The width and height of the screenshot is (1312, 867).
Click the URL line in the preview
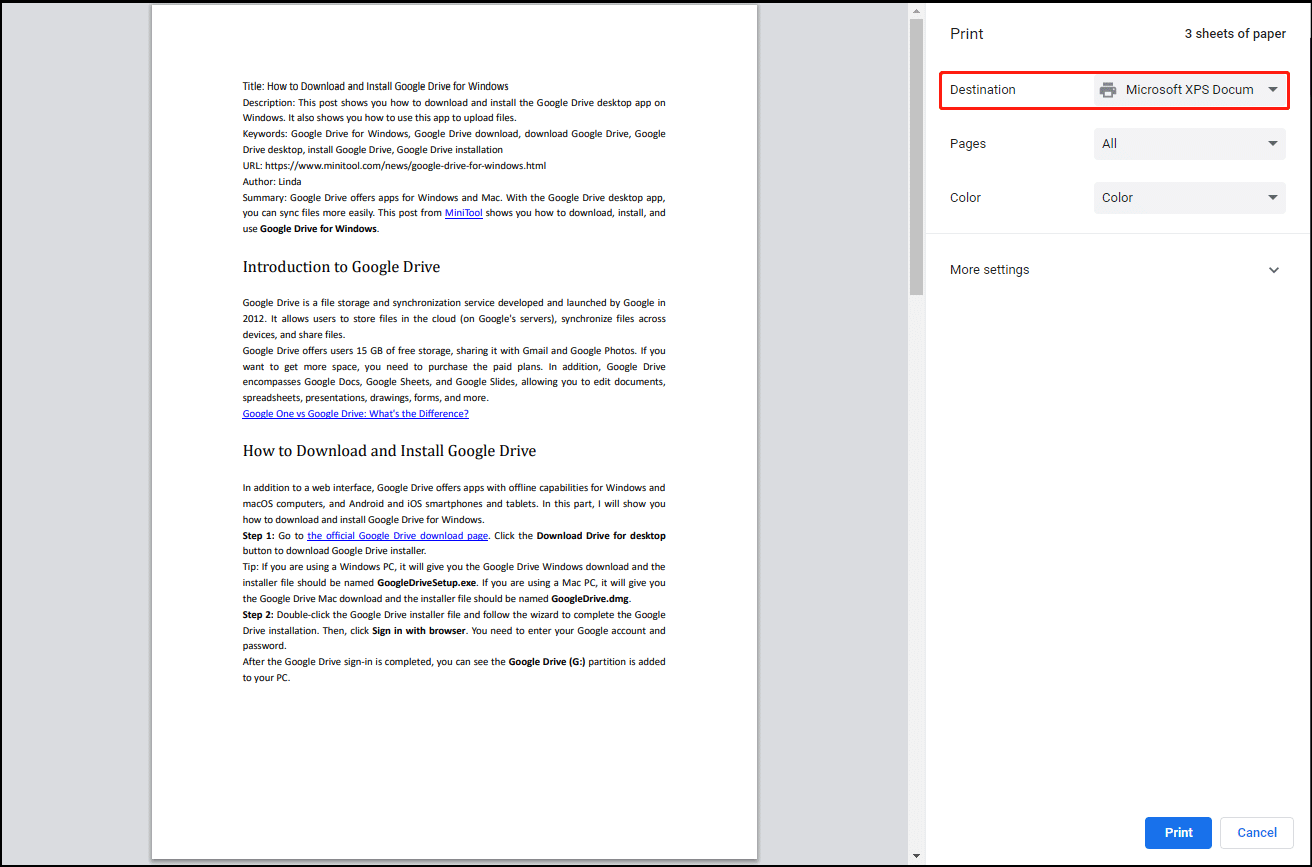coord(394,166)
